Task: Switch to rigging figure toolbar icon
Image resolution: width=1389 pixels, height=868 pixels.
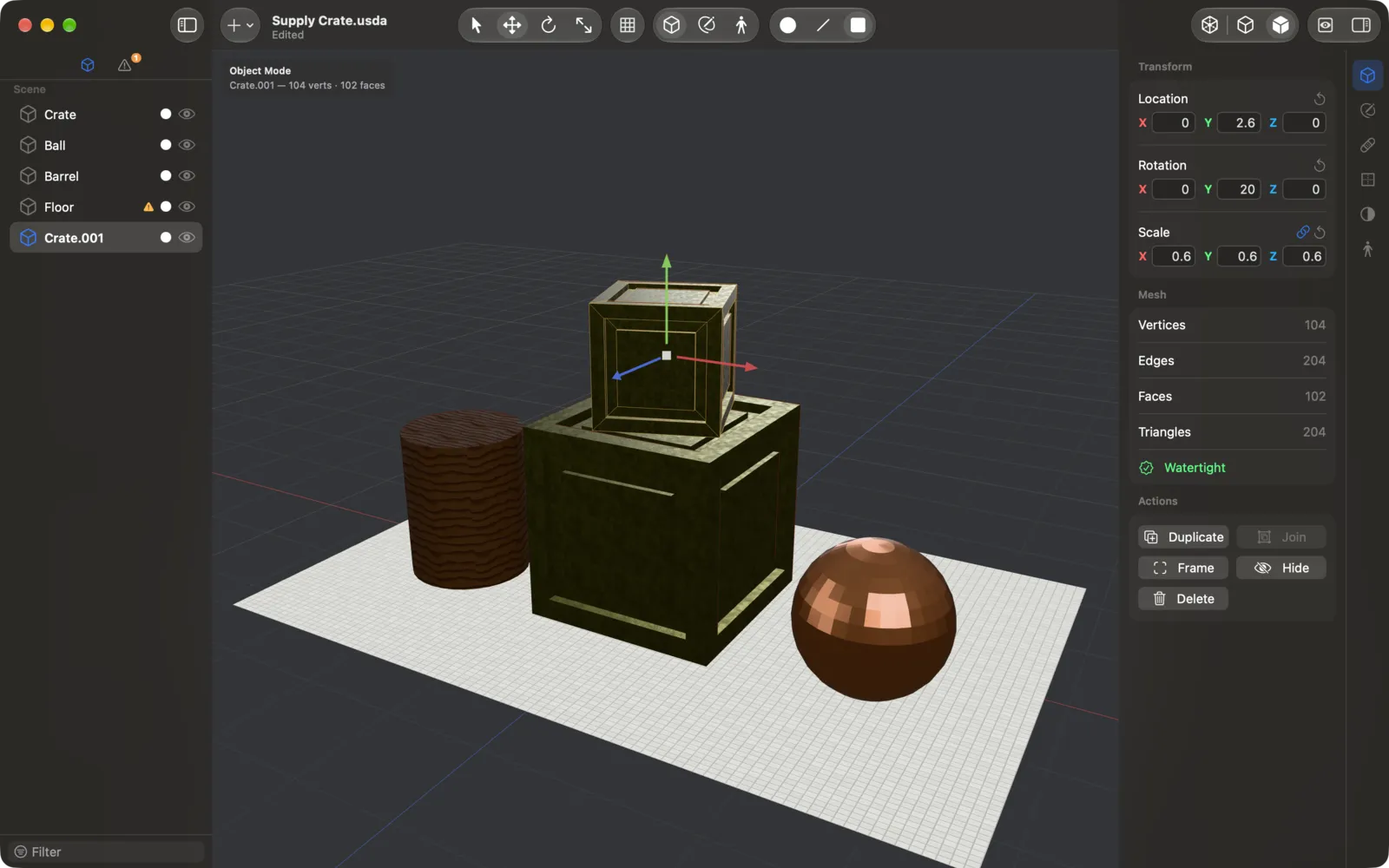Action: click(x=741, y=25)
